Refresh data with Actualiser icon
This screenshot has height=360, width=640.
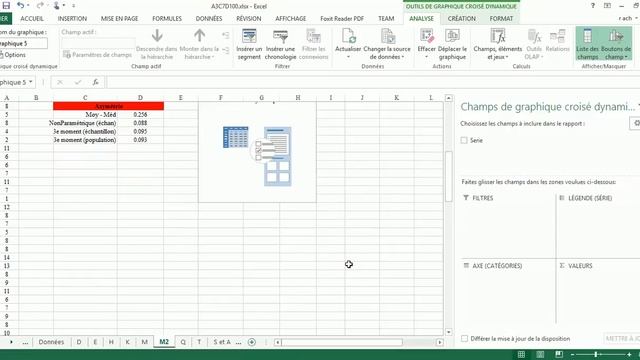click(x=348, y=36)
